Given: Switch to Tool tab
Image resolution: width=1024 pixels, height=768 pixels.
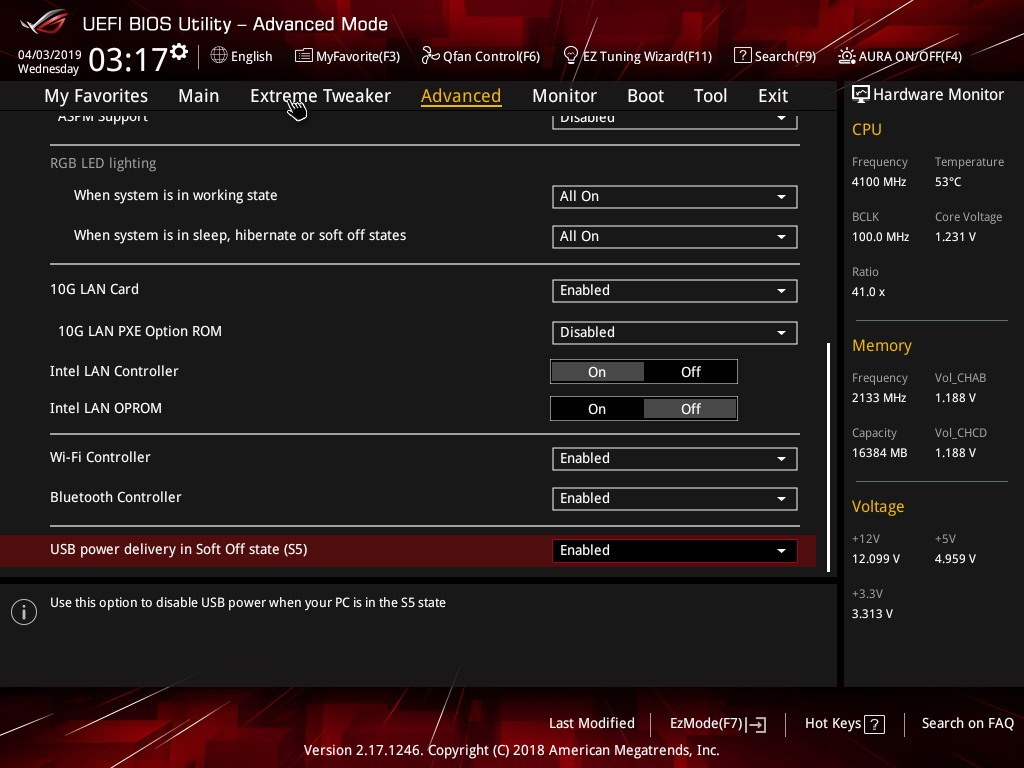Looking at the screenshot, I should click(710, 95).
